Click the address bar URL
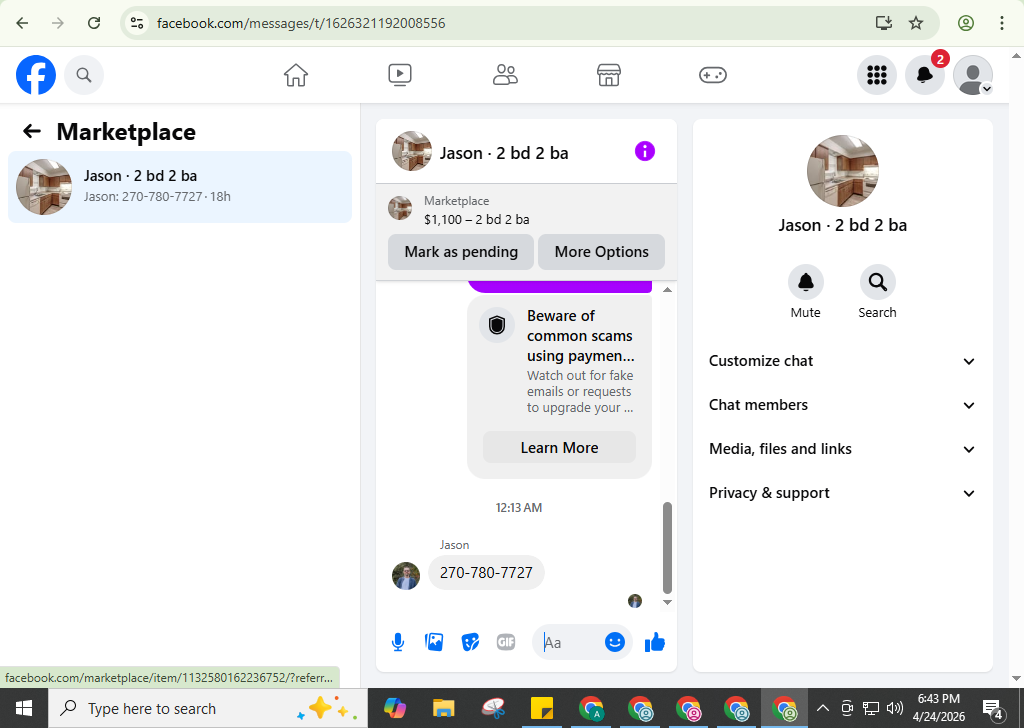Screen dimensions: 1024x728 301,24
